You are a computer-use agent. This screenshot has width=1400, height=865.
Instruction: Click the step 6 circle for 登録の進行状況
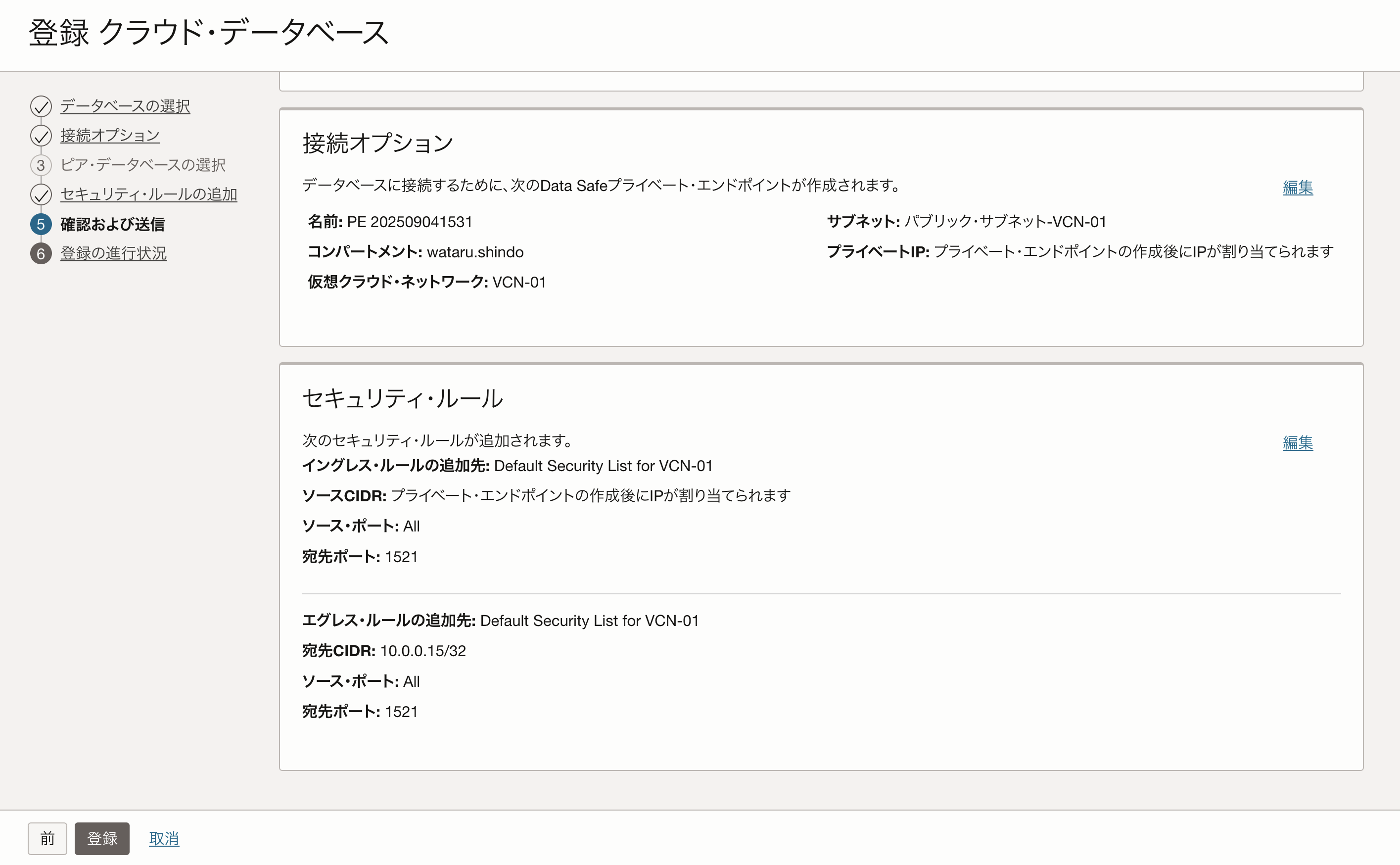[41, 253]
